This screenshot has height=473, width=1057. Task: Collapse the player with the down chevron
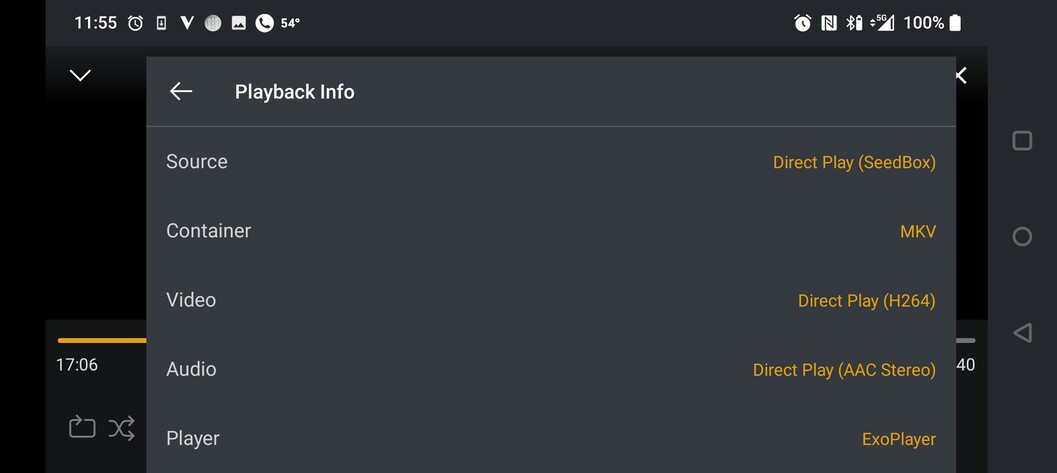(80, 75)
